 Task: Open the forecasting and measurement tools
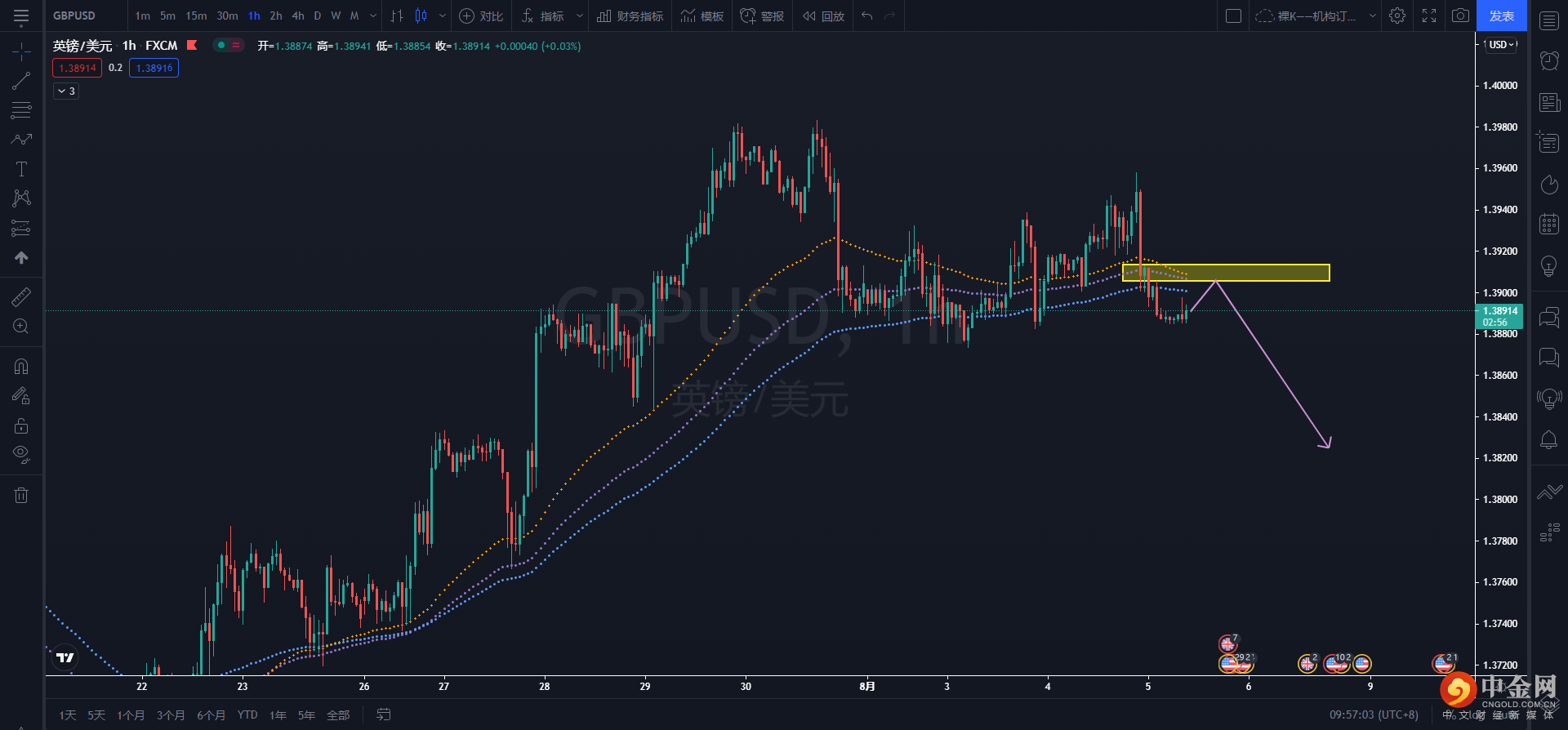tap(21, 228)
